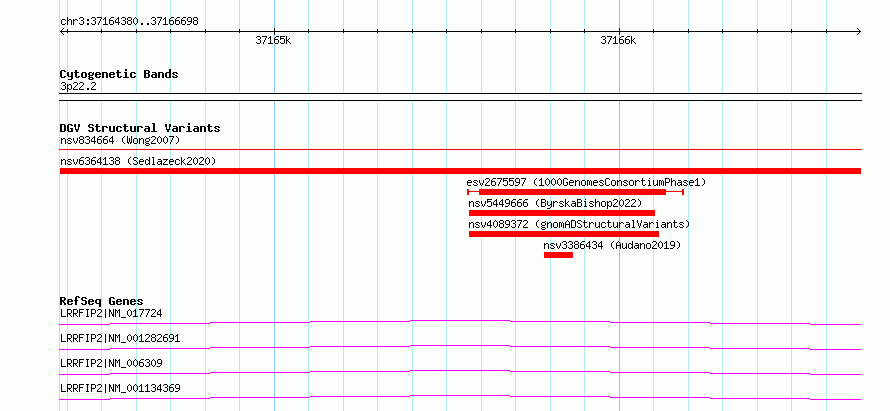Open transcript LRRFIP2|NM_017724 label
The image size is (890, 411).
[x=111, y=313]
